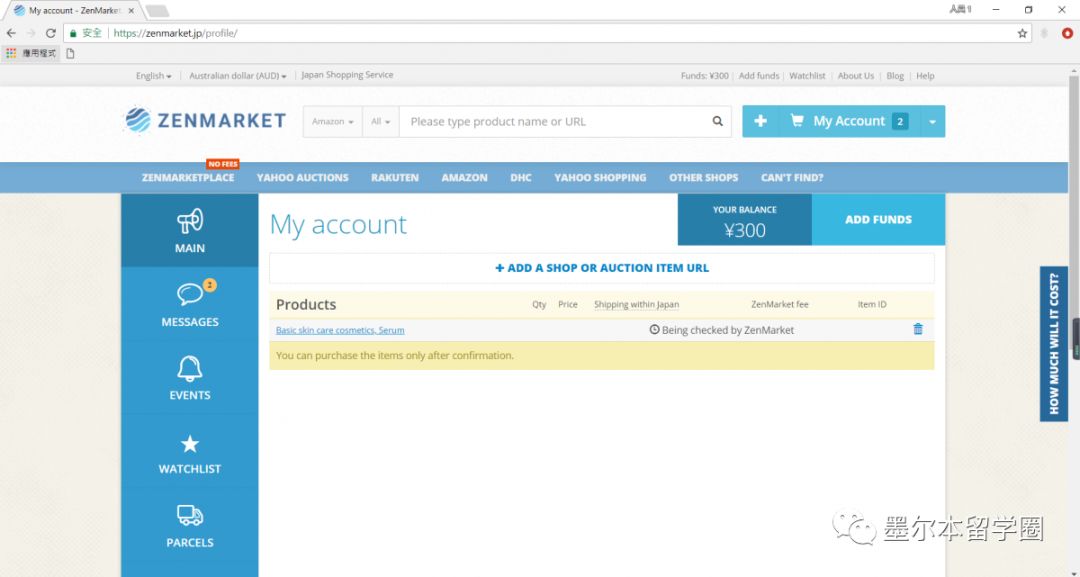This screenshot has width=1080, height=577.
Task: Go to ZENMARKETPLACE nav item
Action: [x=188, y=178]
